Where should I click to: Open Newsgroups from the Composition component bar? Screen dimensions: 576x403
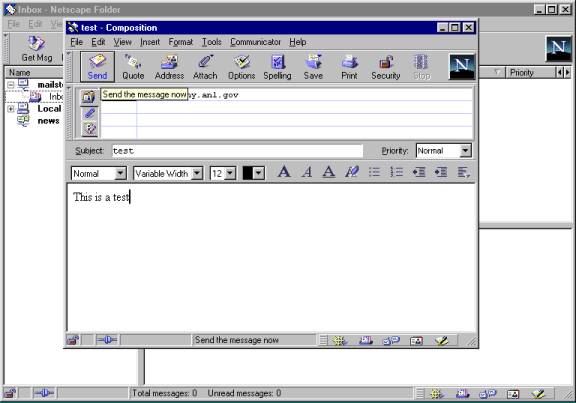[391, 341]
